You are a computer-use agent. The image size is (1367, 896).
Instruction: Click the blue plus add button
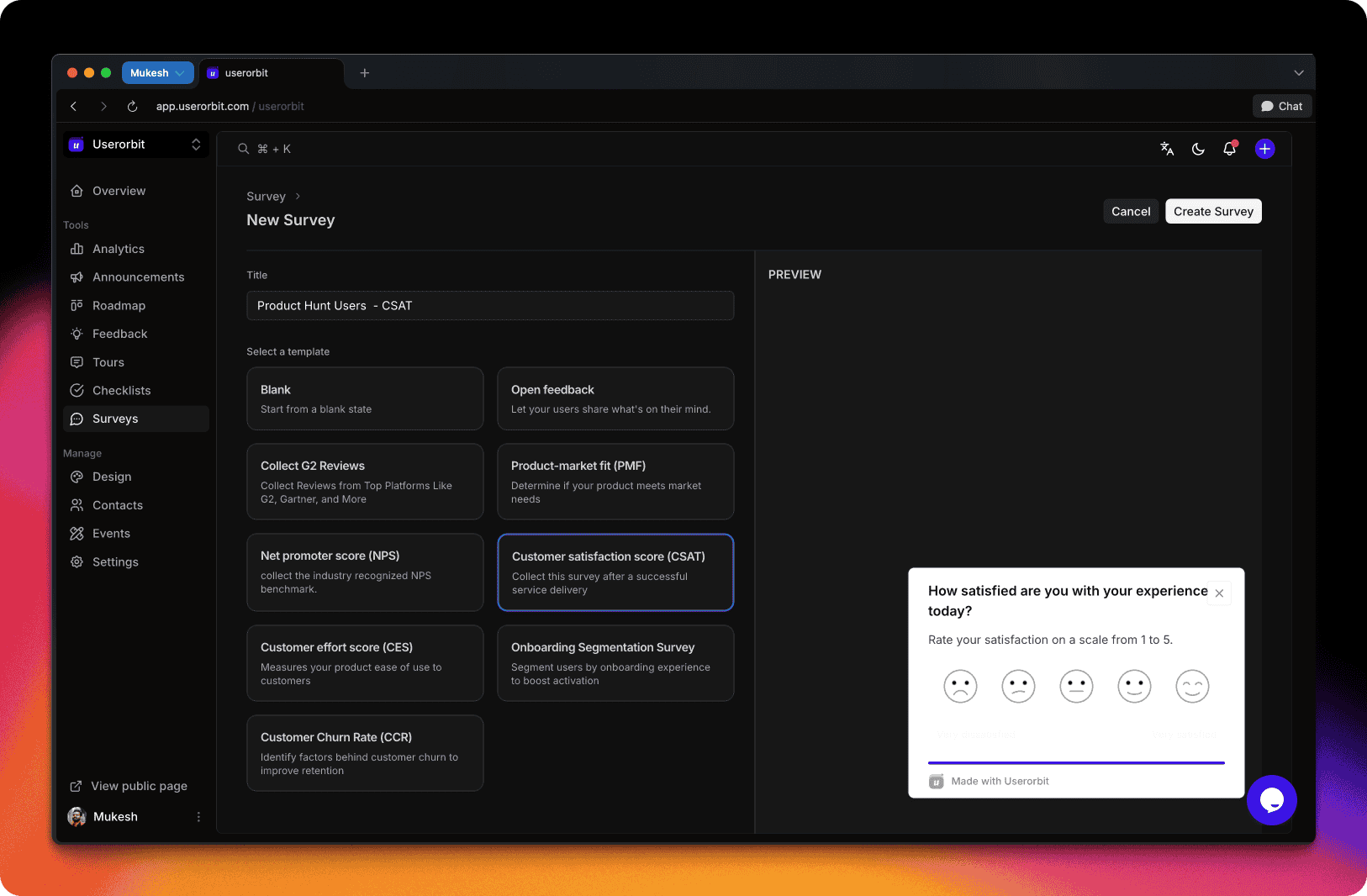click(1264, 149)
